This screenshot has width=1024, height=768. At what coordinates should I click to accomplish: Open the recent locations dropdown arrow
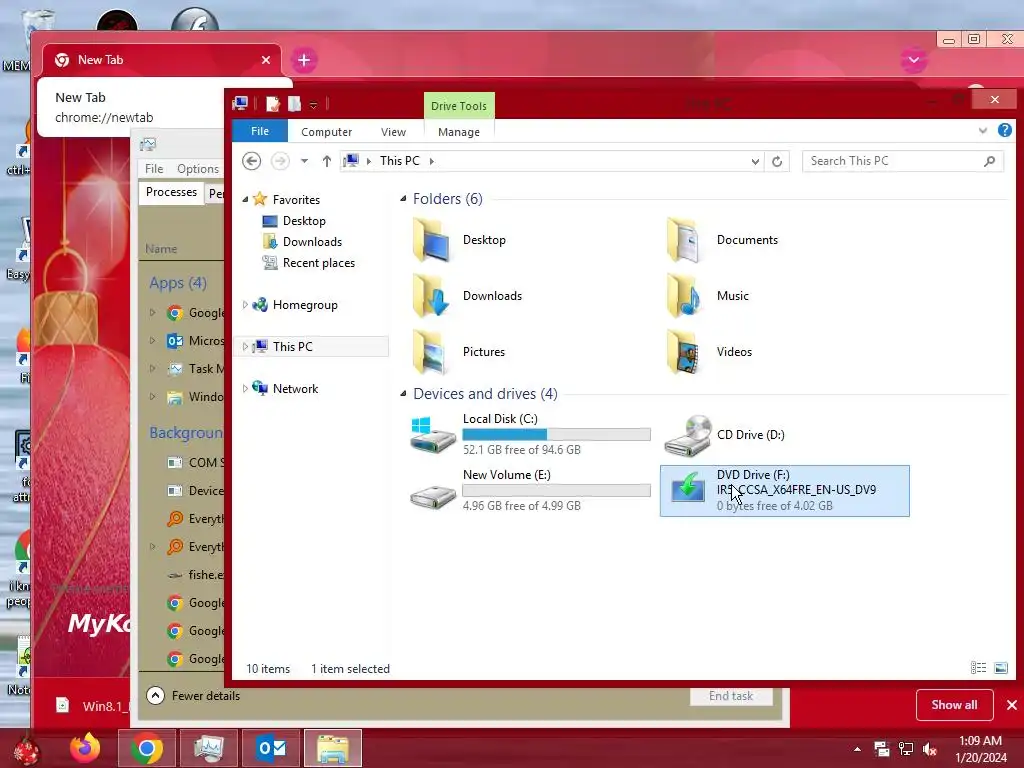(304, 161)
